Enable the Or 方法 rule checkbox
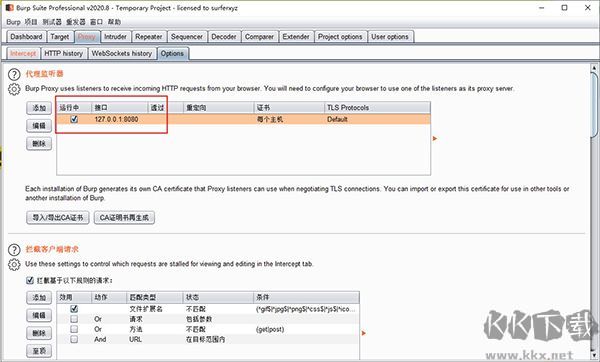The width and height of the screenshot is (600, 362). coord(74,329)
